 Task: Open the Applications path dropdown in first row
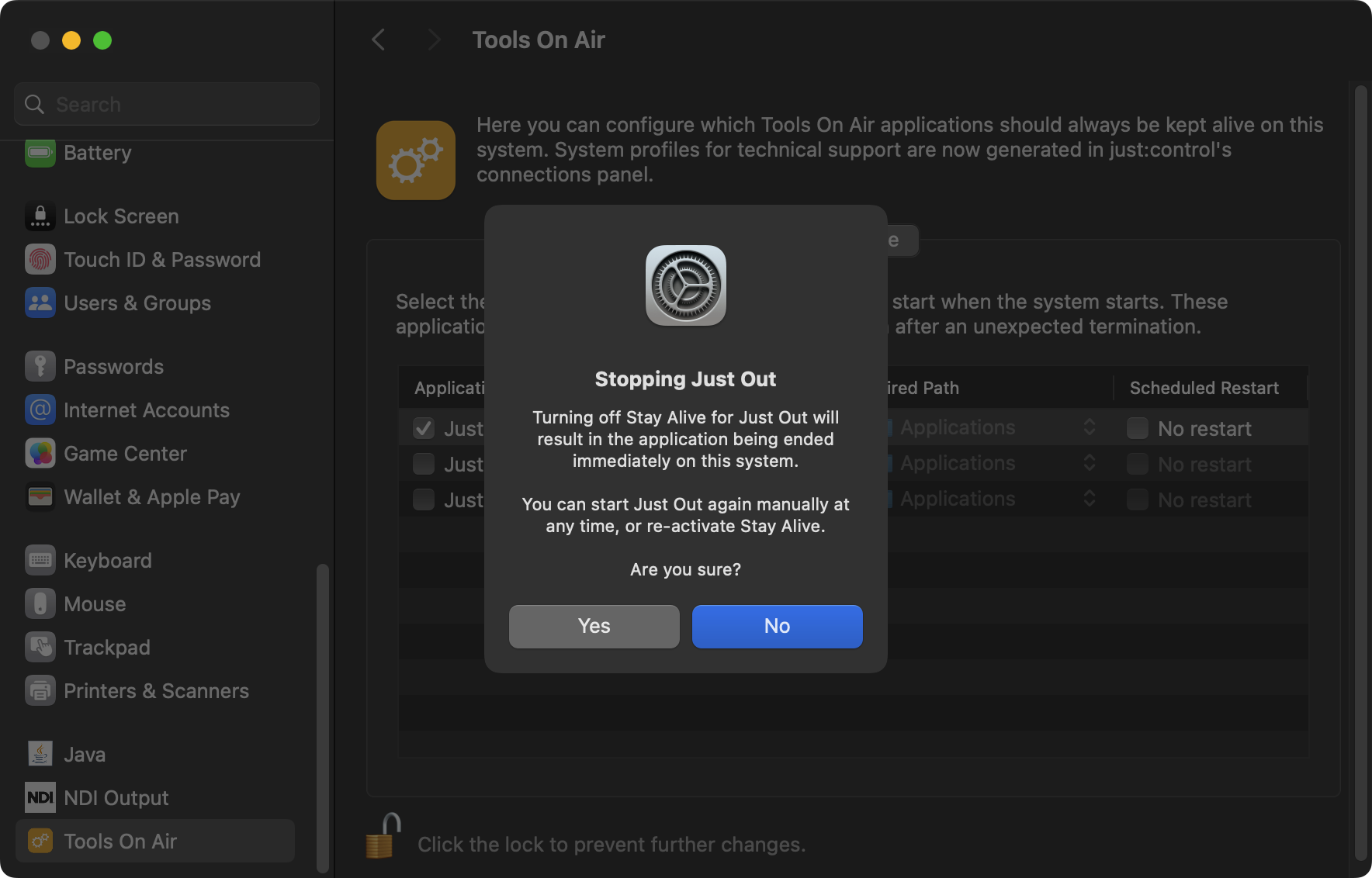(x=993, y=428)
